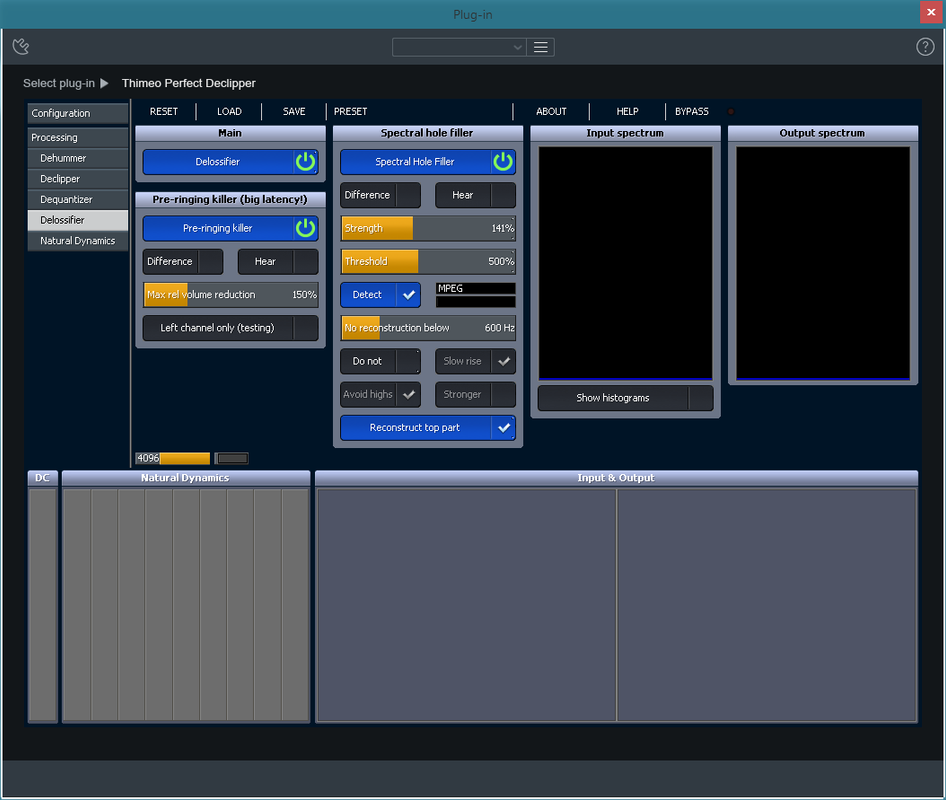This screenshot has width=946, height=800.
Task: Open the hamburger menu next to the preset dropdown
Action: (x=541, y=47)
